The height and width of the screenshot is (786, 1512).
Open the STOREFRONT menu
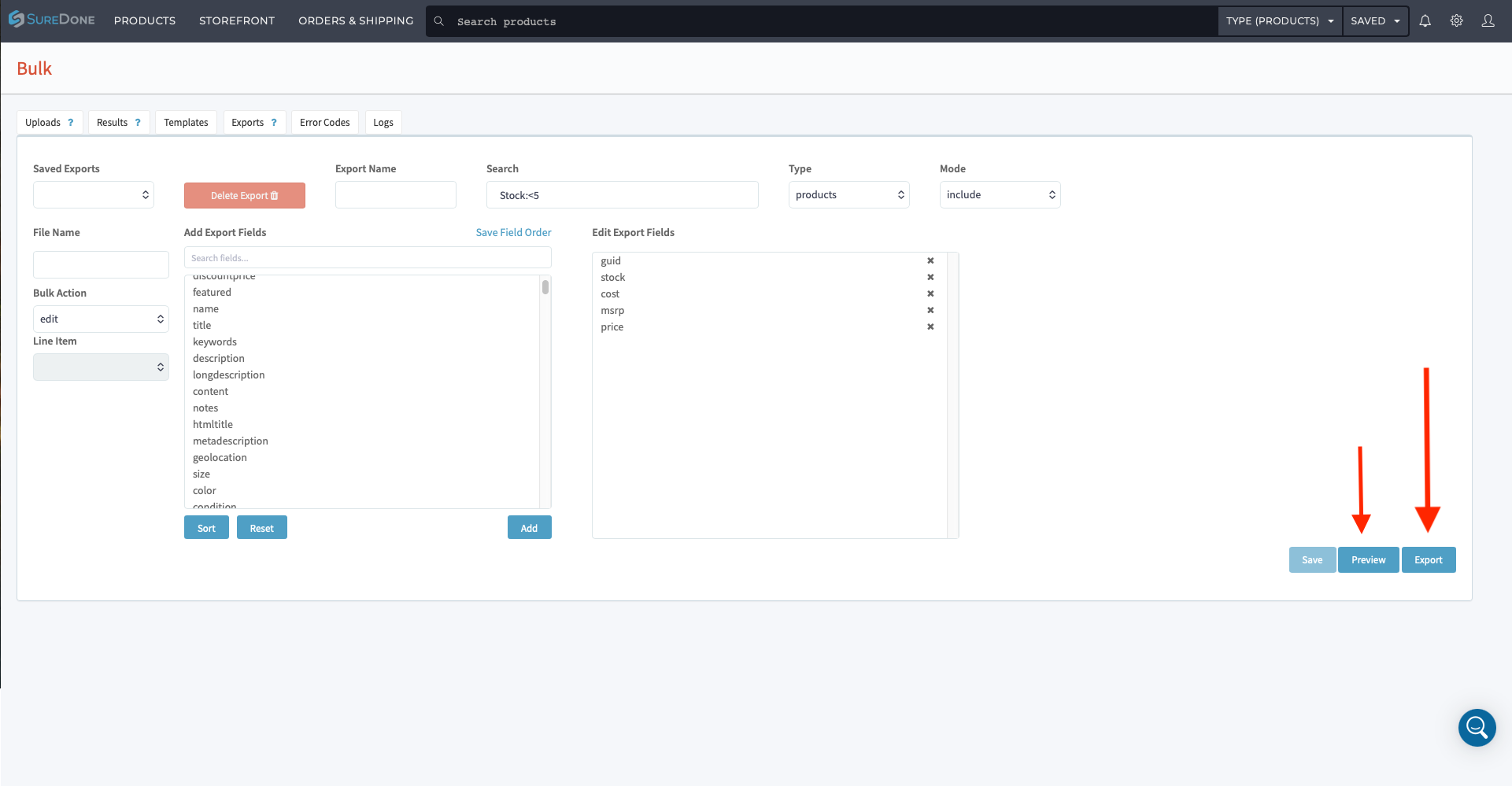[237, 21]
